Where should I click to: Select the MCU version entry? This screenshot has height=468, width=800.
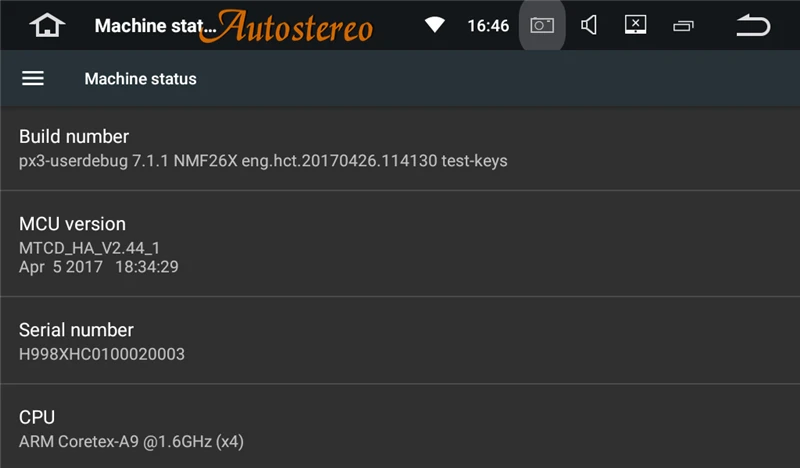(72, 224)
